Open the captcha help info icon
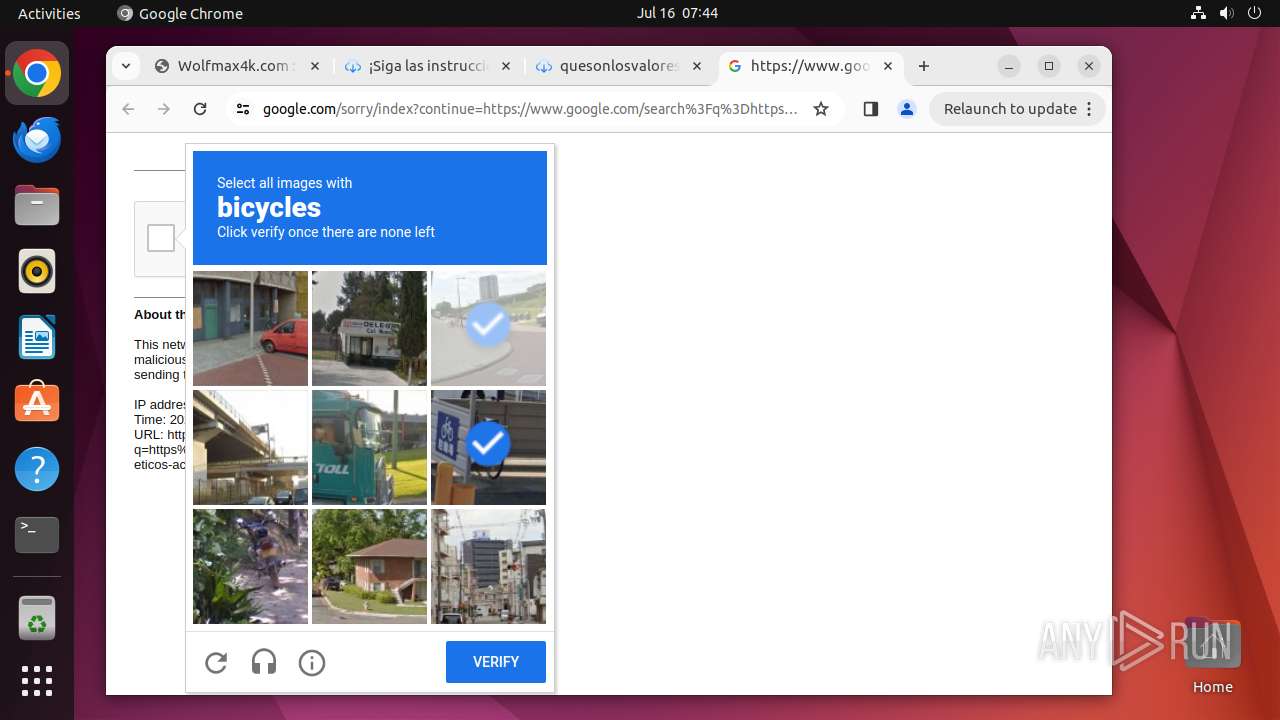The height and width of the screenshot is (720, 1280). tap(312, 662)
